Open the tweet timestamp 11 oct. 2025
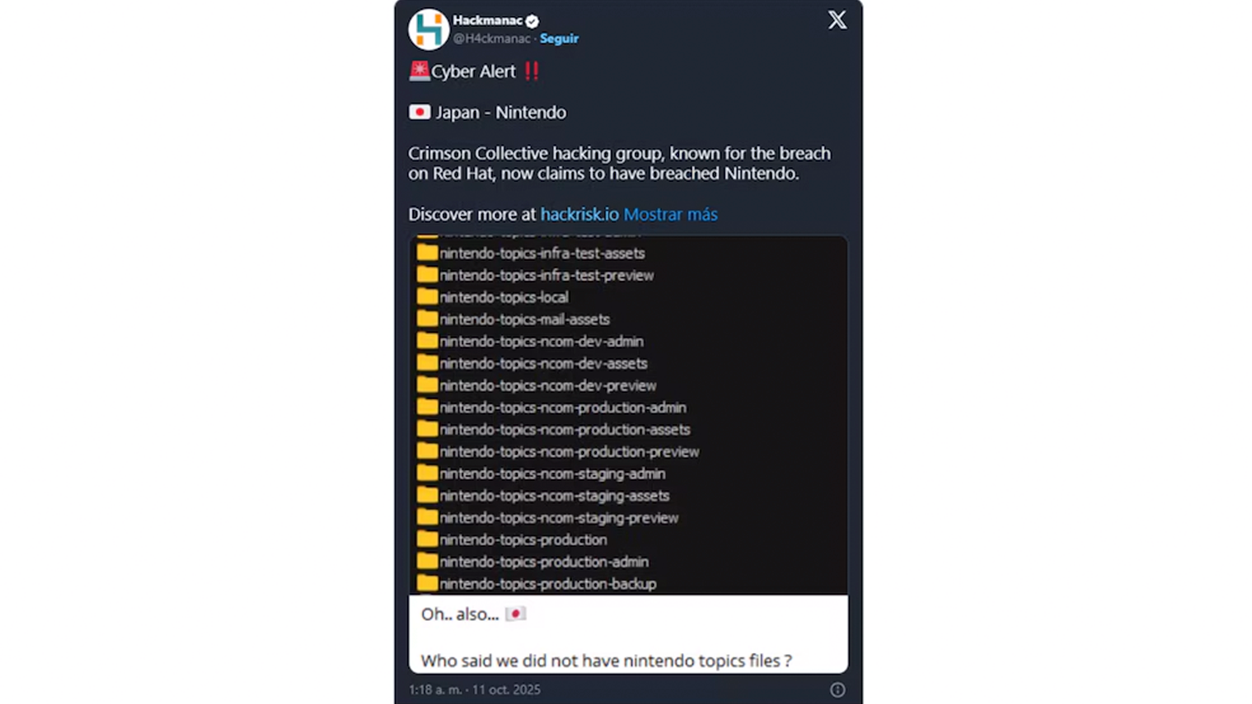The image size is (1252, 704). coord(474,690)
